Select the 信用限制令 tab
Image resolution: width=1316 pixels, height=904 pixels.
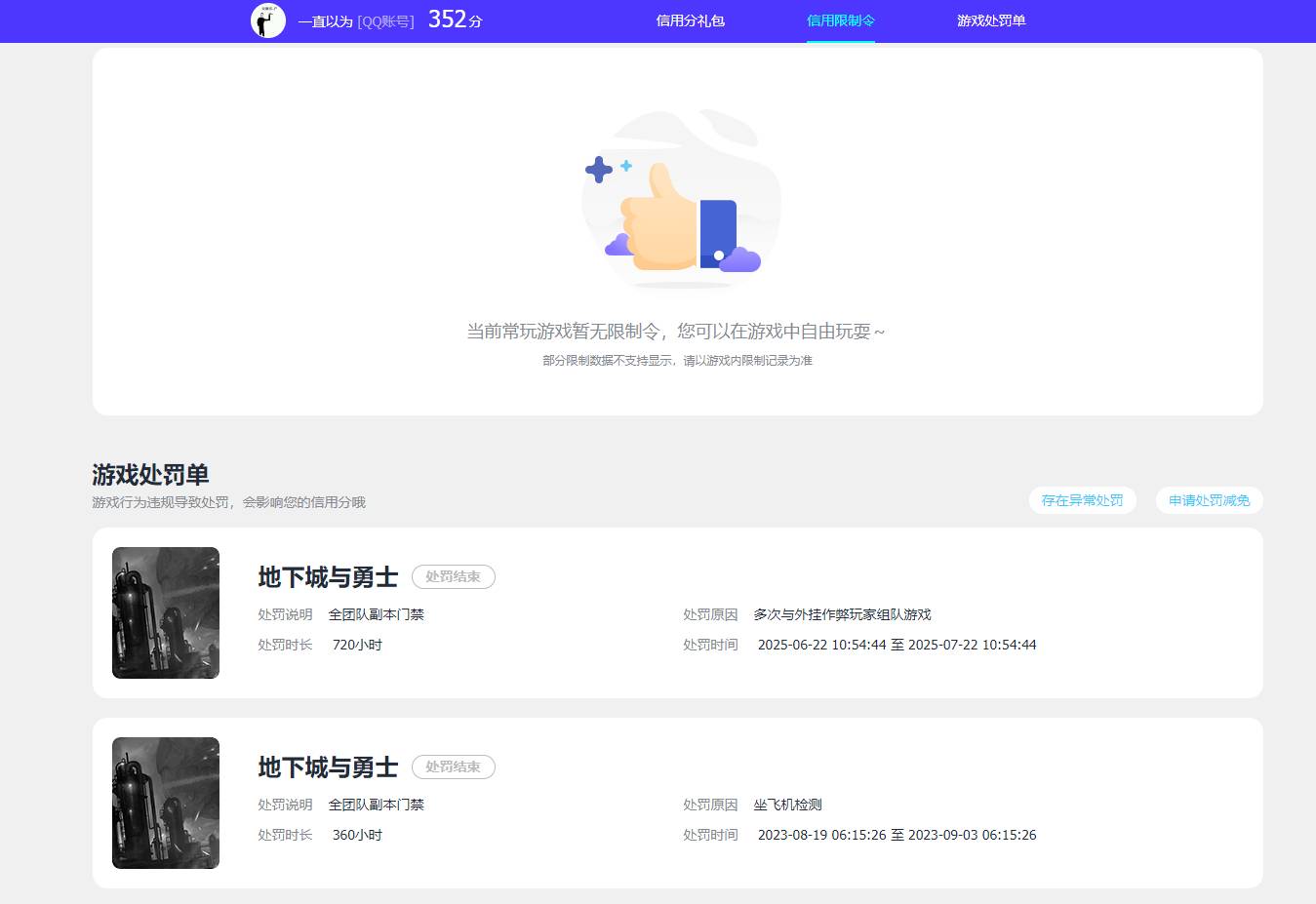coord(840,20)
